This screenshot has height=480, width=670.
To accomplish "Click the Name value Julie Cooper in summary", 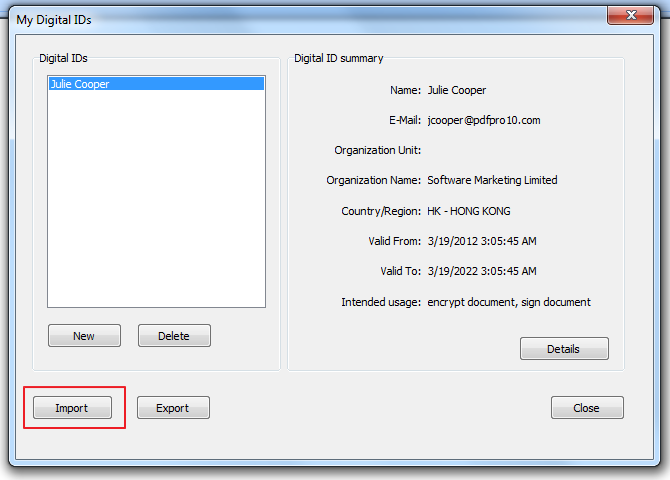I will click(456, 90).
